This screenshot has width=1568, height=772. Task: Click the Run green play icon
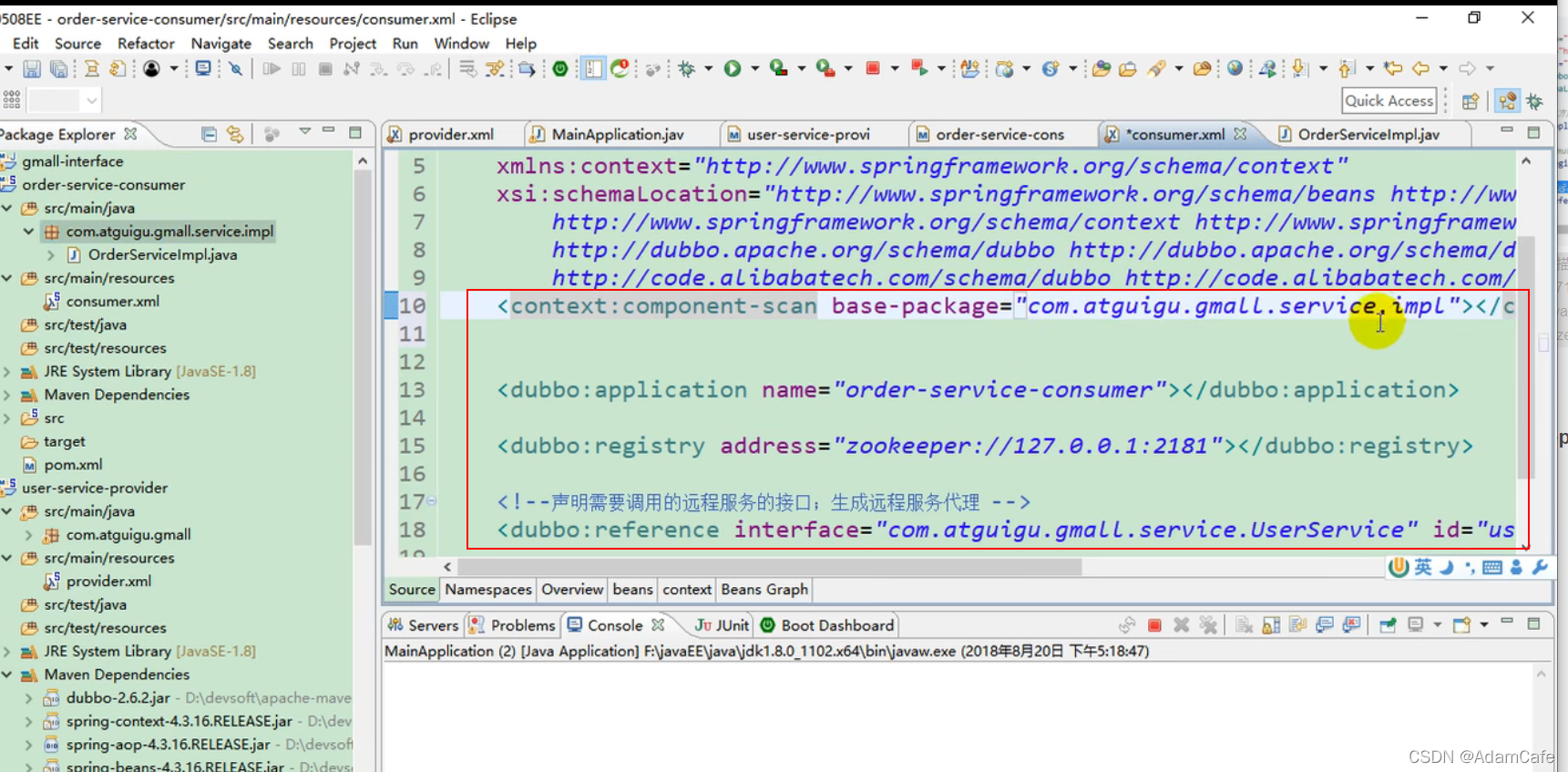(733, 68)
